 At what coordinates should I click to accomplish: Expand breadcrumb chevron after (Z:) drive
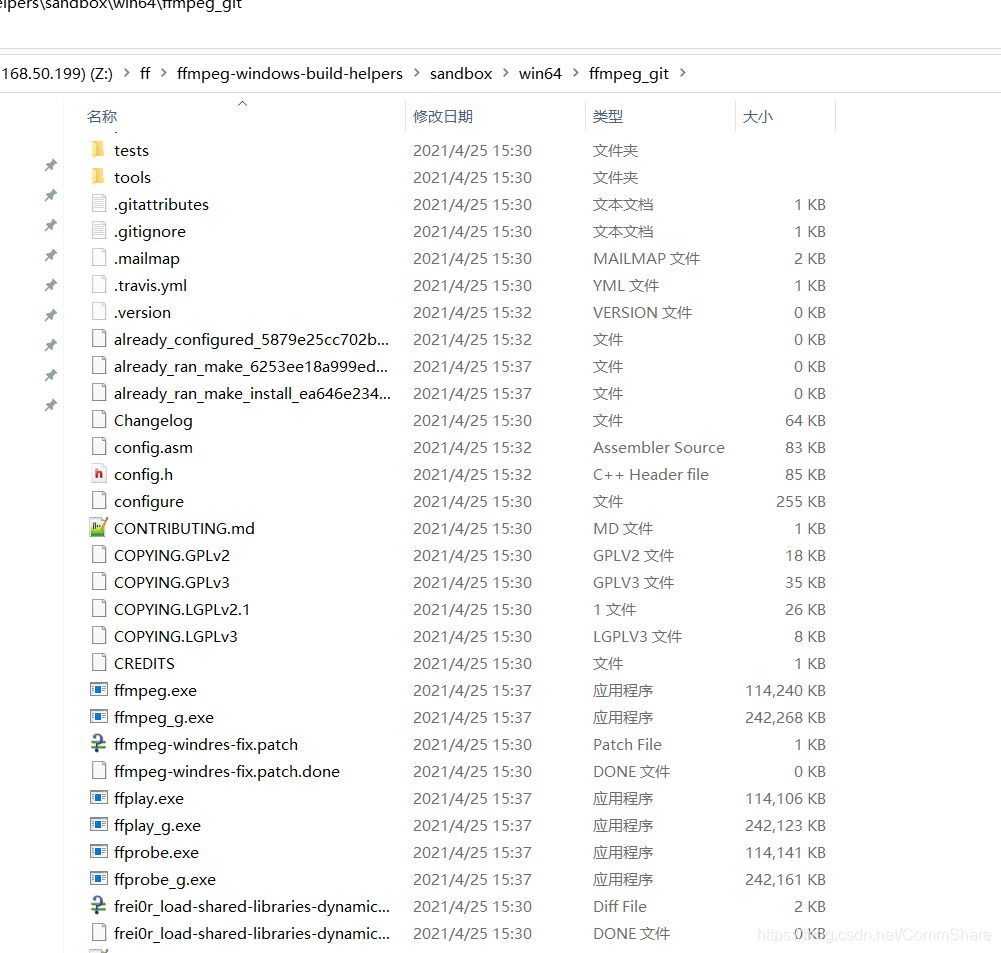point(126,73)
